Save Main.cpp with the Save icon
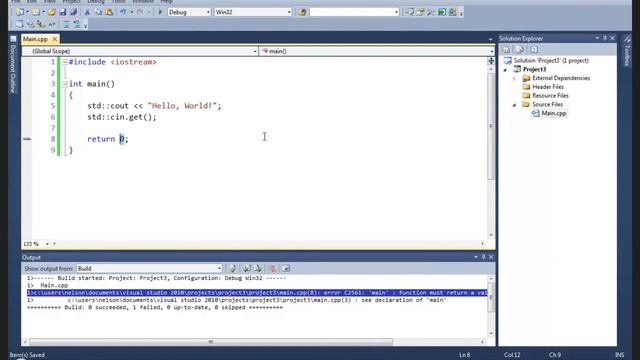This screenshot has width=640, height=360. click(x=62, y=12)
